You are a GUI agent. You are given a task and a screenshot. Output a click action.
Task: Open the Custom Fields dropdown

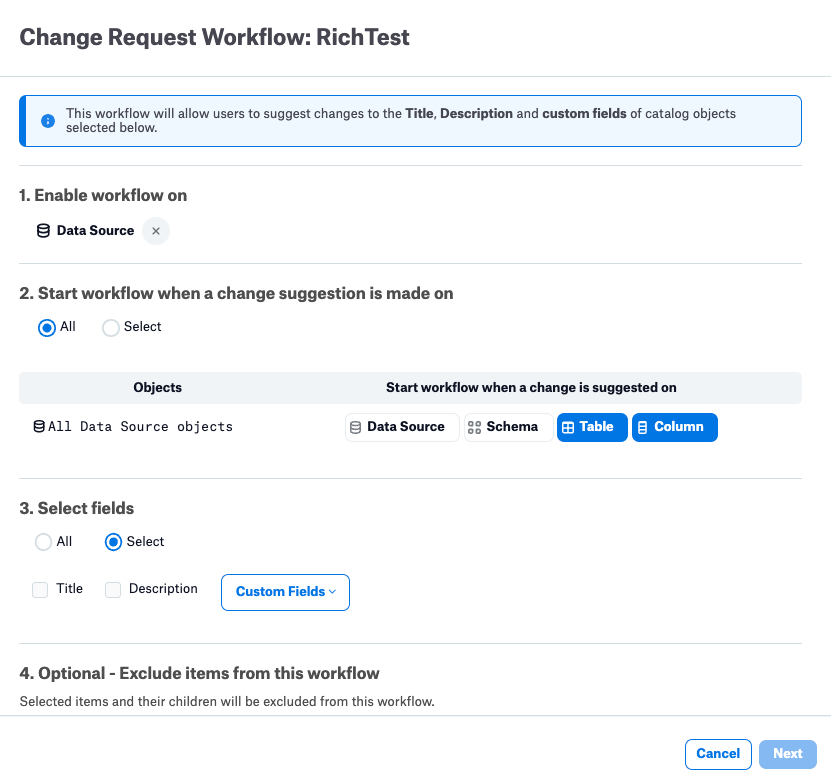click(285, 592)
